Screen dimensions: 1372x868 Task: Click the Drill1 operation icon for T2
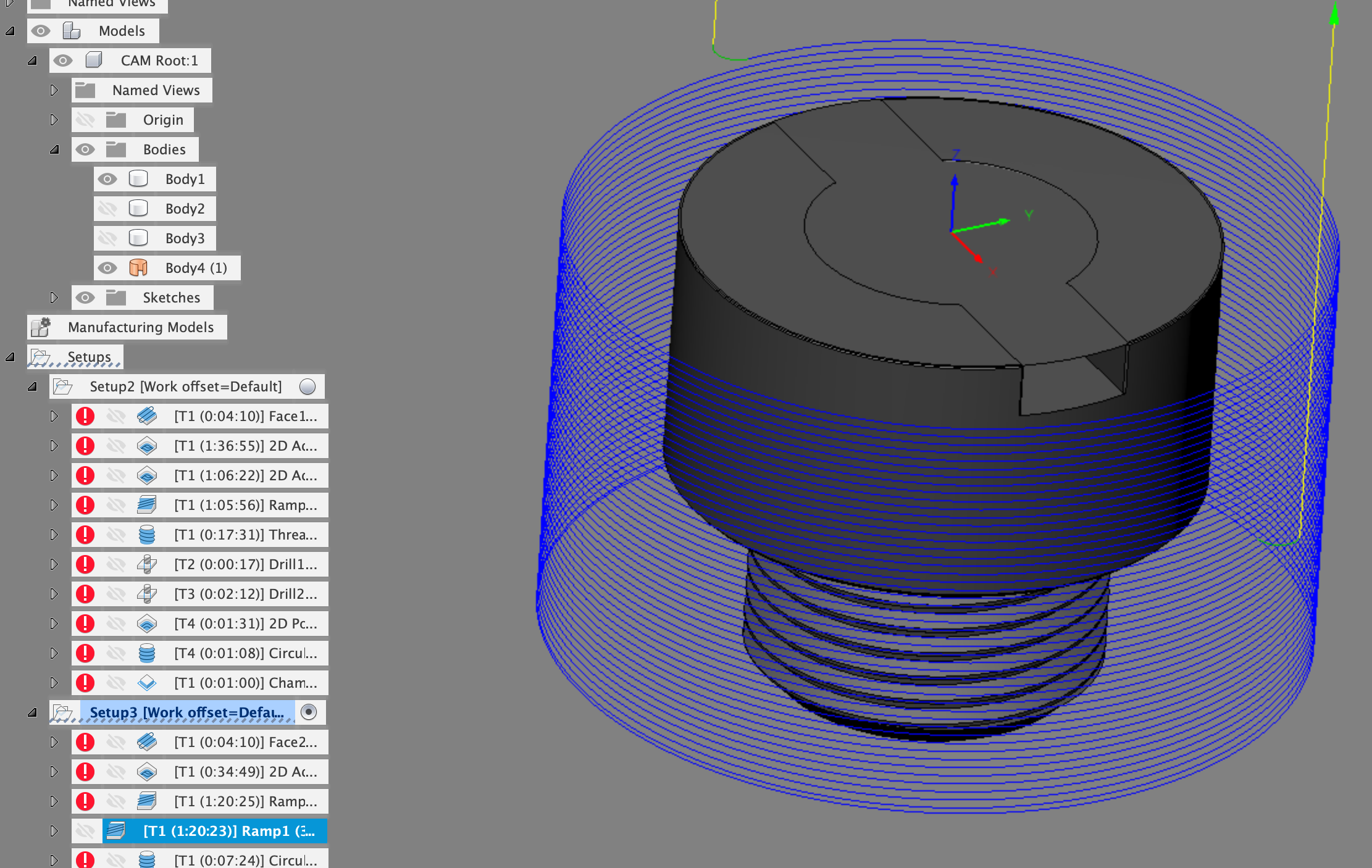(148, 564)
